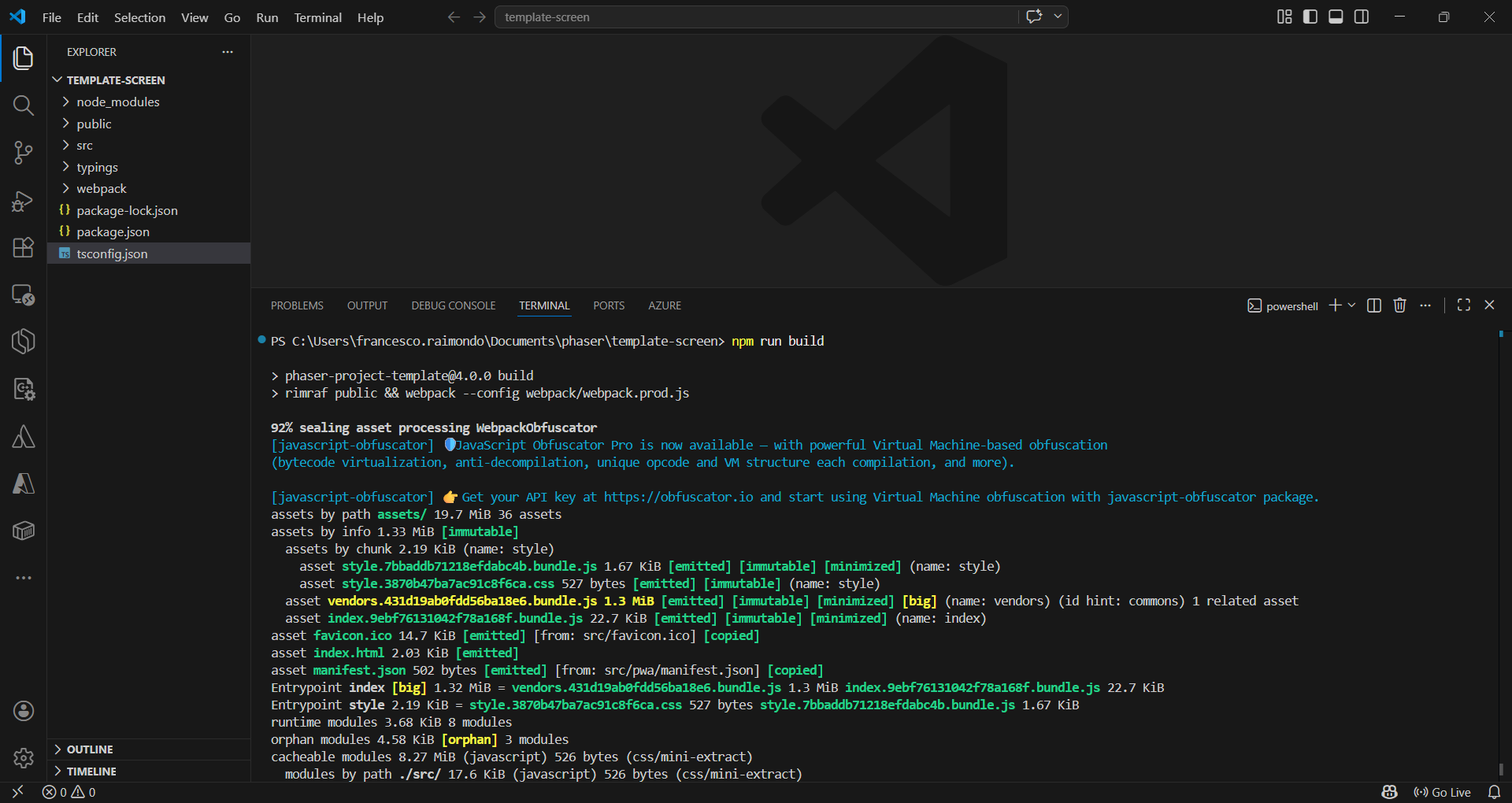Open Run and Debug view
This screenshot has height=803, width=1512.
pyautogui.click(x=24, y=201)
